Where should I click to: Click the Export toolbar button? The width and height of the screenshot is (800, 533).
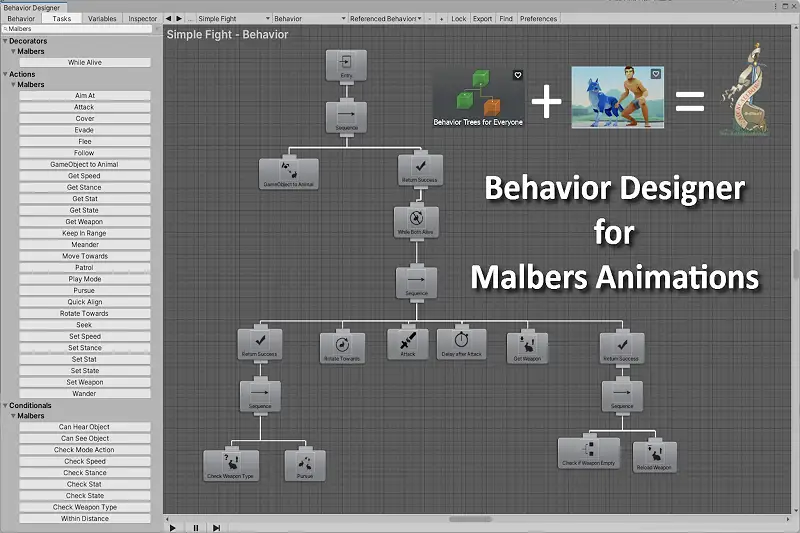click(482, 18)
